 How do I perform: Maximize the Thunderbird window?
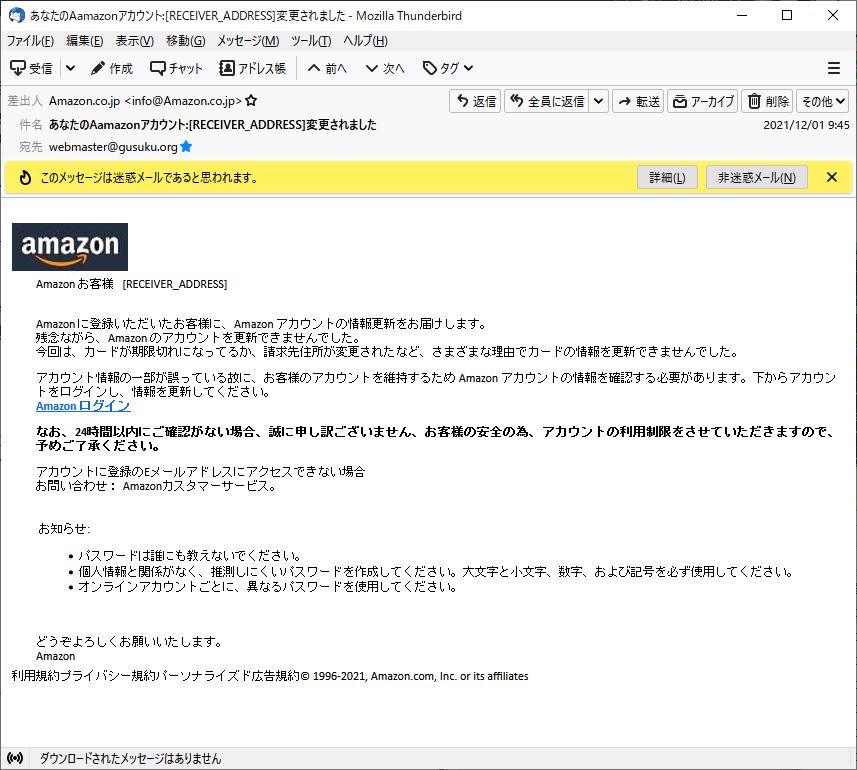(x=787, y=15)
